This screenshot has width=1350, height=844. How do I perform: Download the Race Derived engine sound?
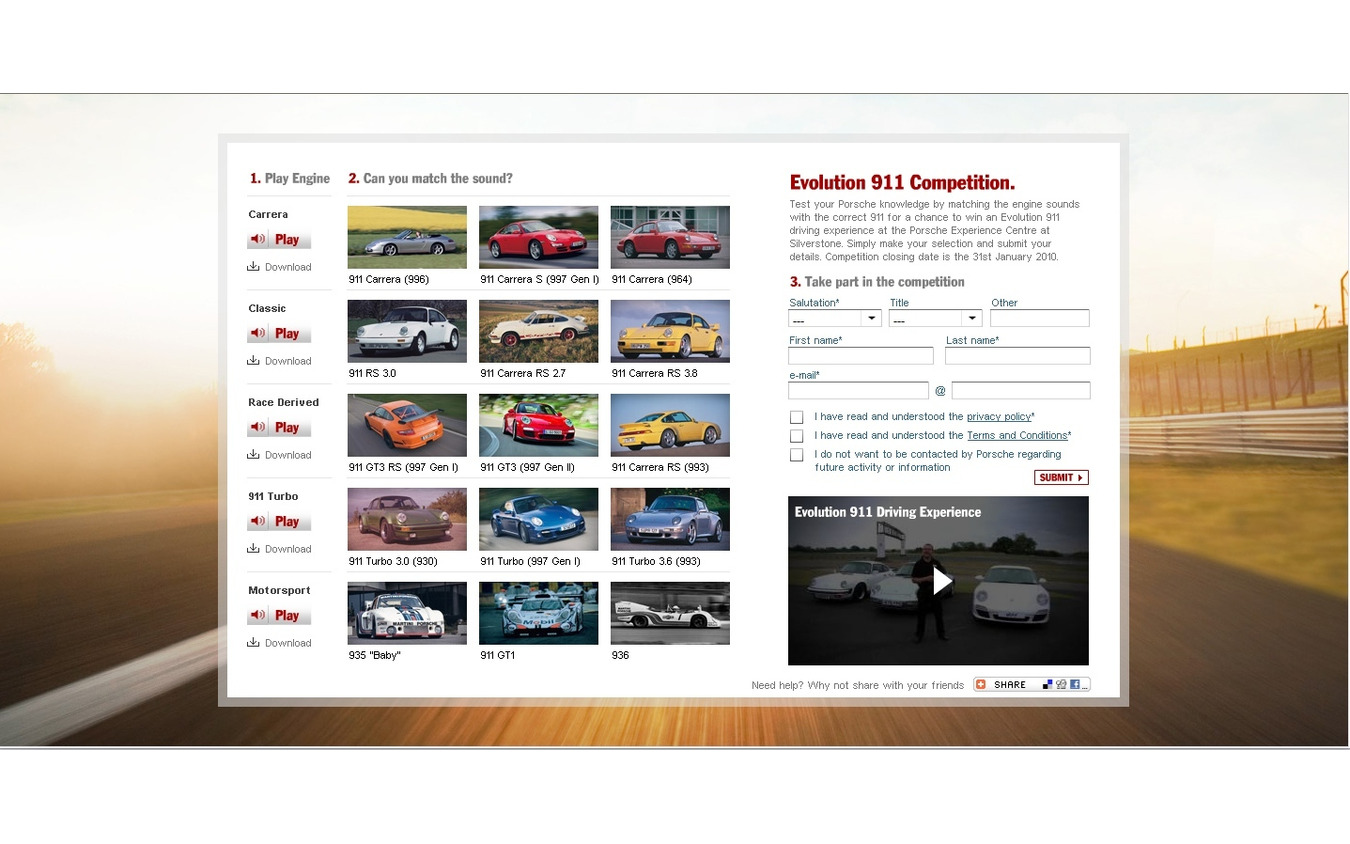point(279,455)
